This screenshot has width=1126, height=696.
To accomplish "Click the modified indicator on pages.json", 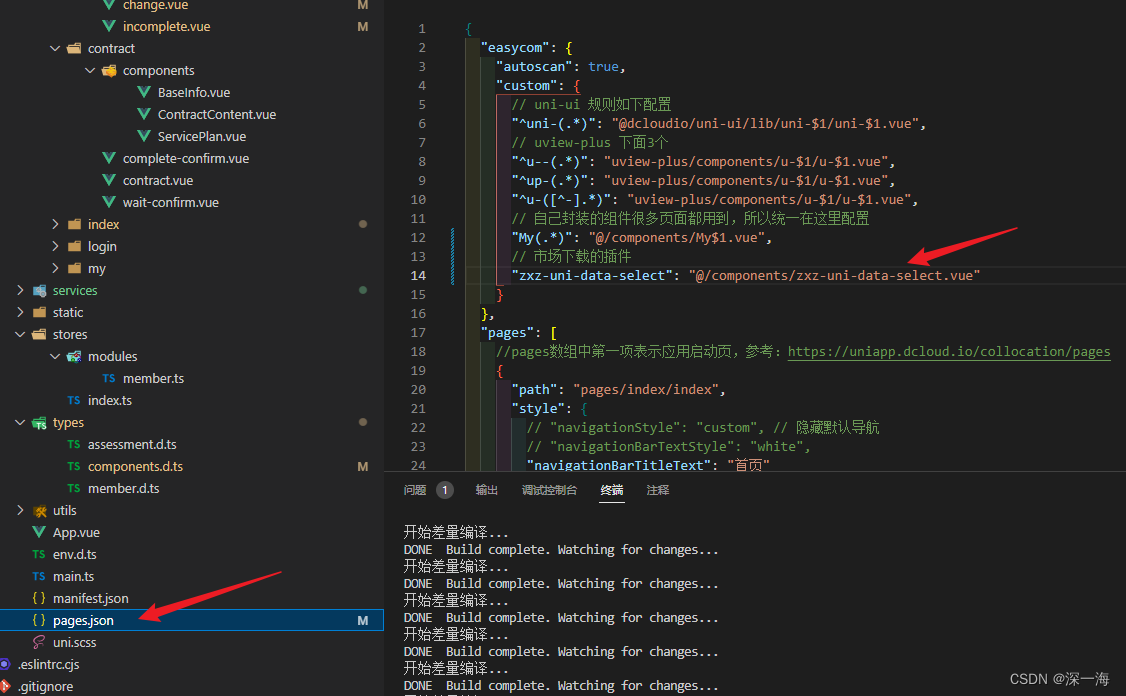I will [363, 620].
